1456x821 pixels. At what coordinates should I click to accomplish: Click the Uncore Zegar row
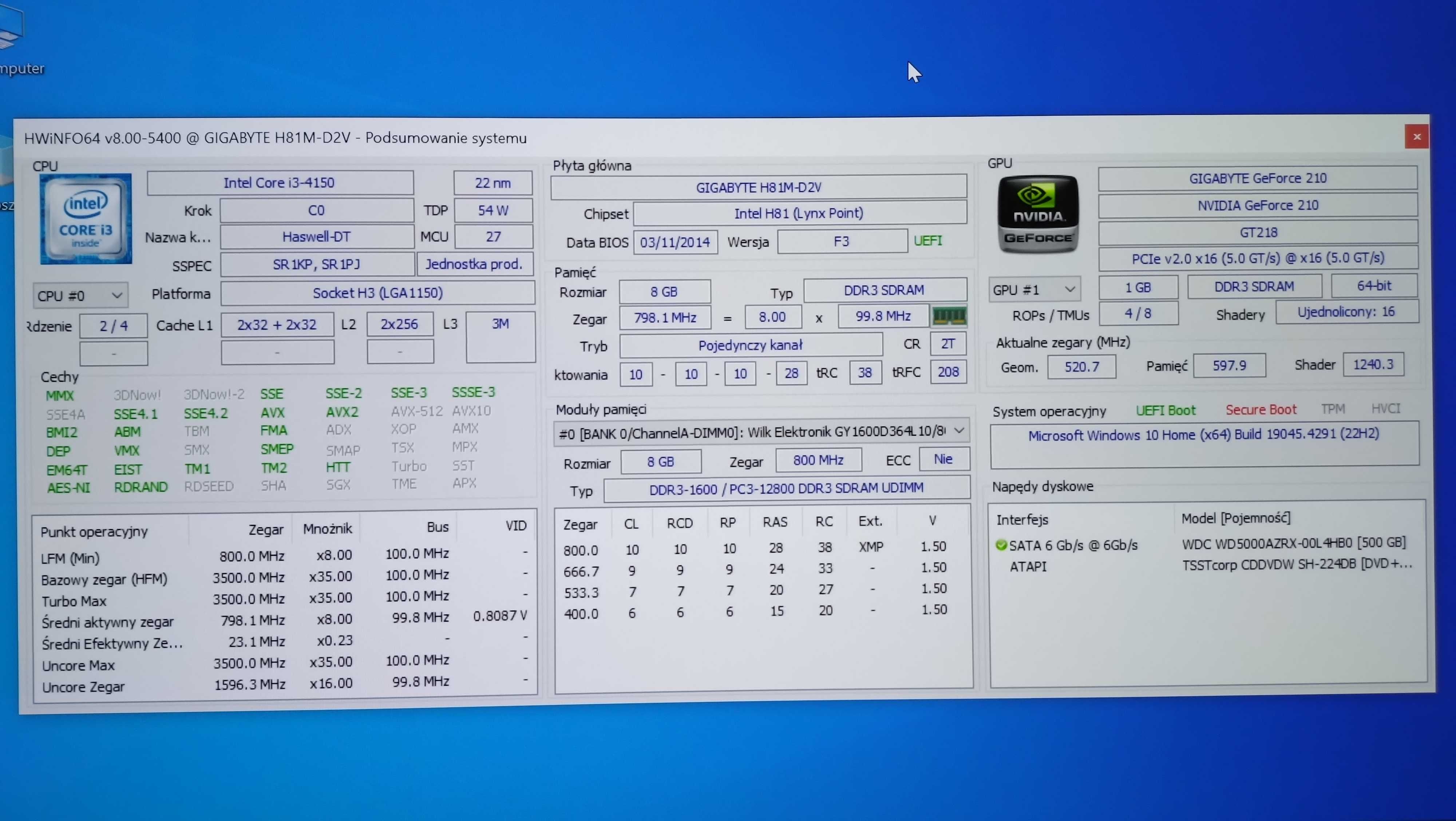(x=284, y=684)
